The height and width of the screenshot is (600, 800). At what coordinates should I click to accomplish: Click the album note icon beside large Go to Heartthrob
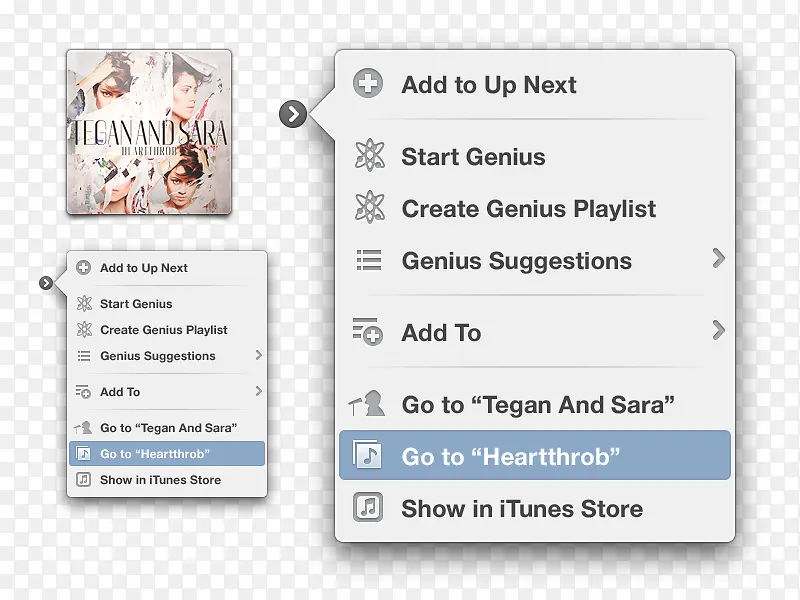tap(367, 455)
